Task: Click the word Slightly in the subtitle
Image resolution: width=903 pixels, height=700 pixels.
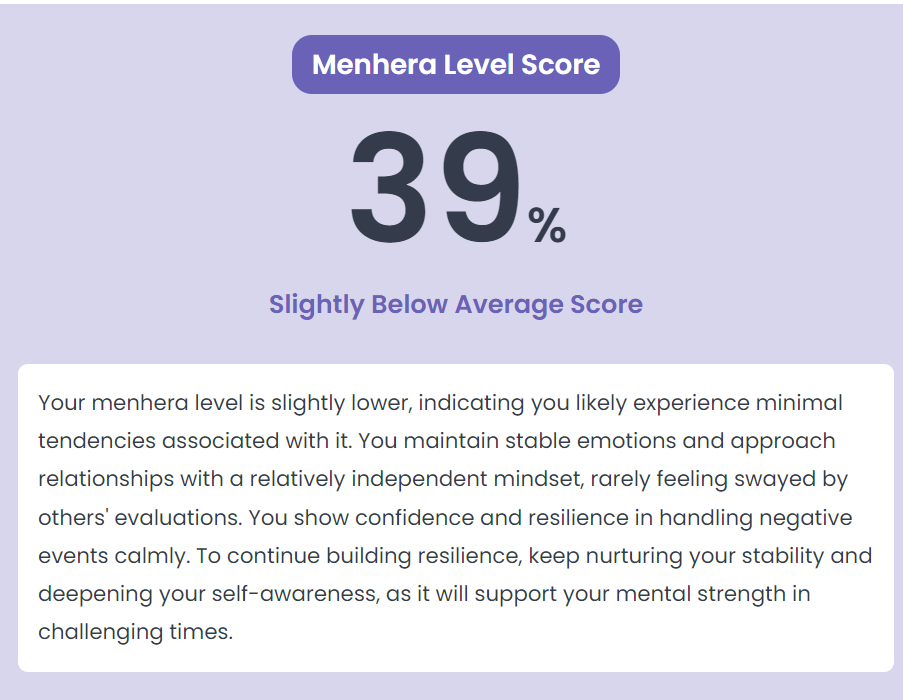Action: (x=316, y=305)
